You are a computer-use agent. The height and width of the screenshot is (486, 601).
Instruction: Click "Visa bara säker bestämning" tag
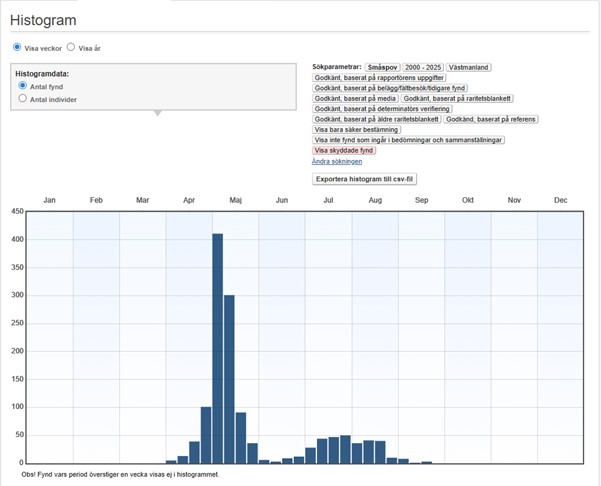tap(358, 129)
